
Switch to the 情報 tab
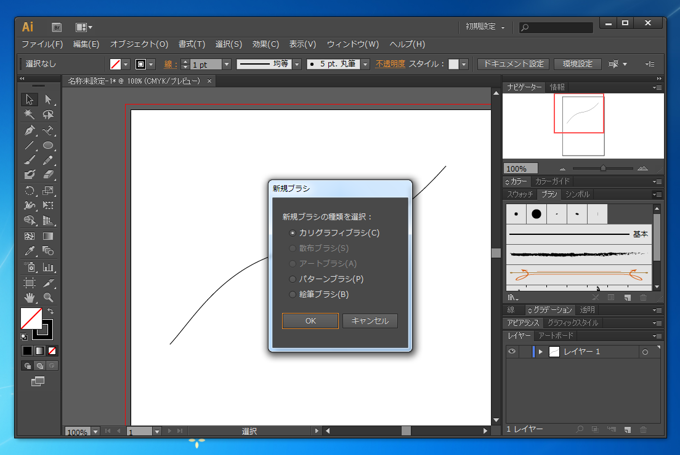[x=557, y=87]
